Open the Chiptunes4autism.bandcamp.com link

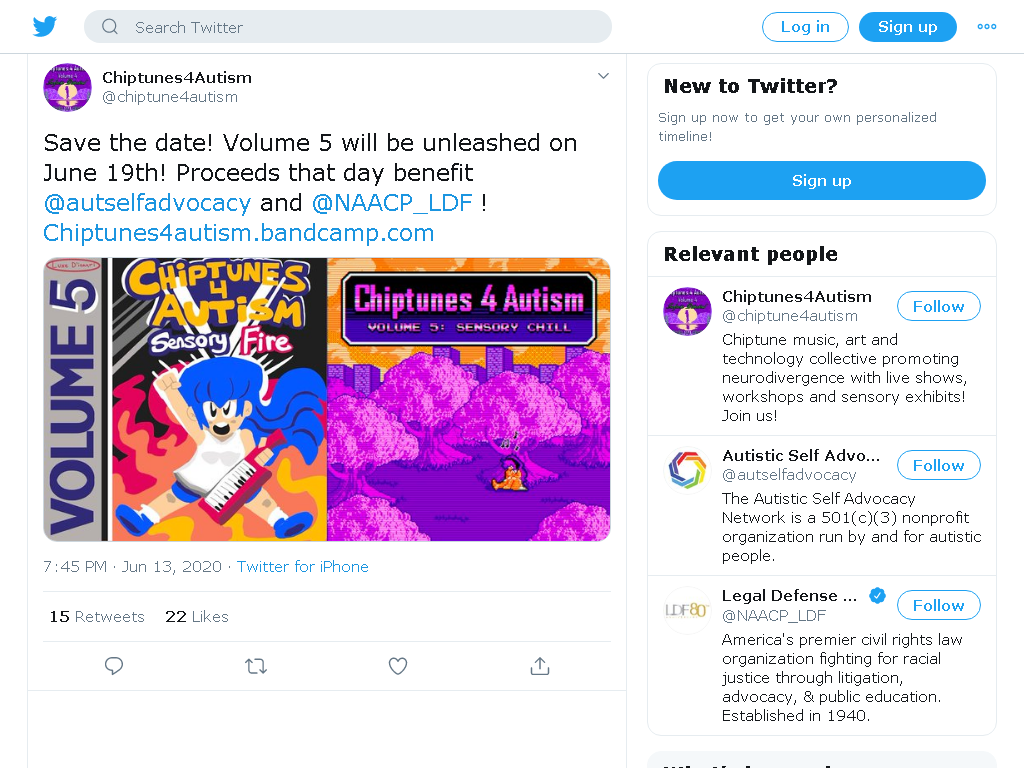pyautogui.click(x=238, y=232)
